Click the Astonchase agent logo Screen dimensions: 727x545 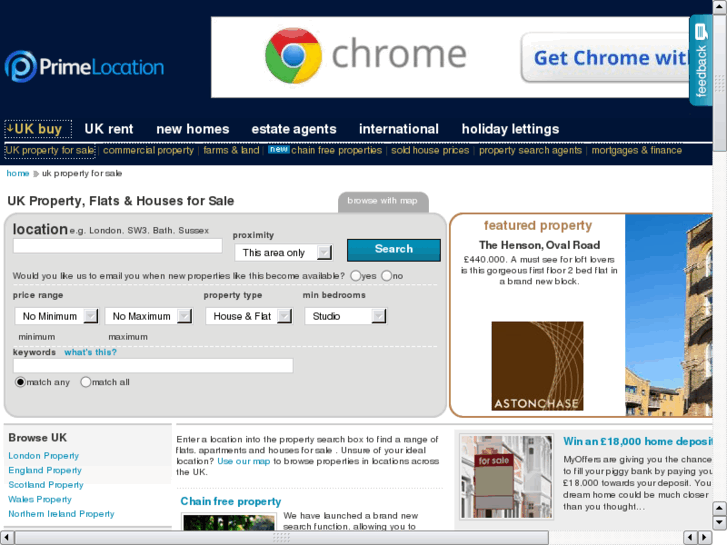click(537, 366)
